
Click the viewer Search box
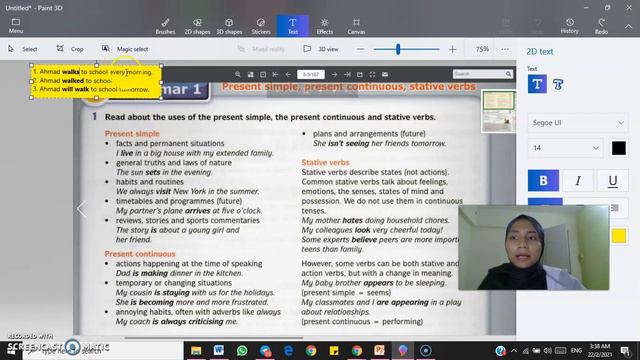pos(478,74)
